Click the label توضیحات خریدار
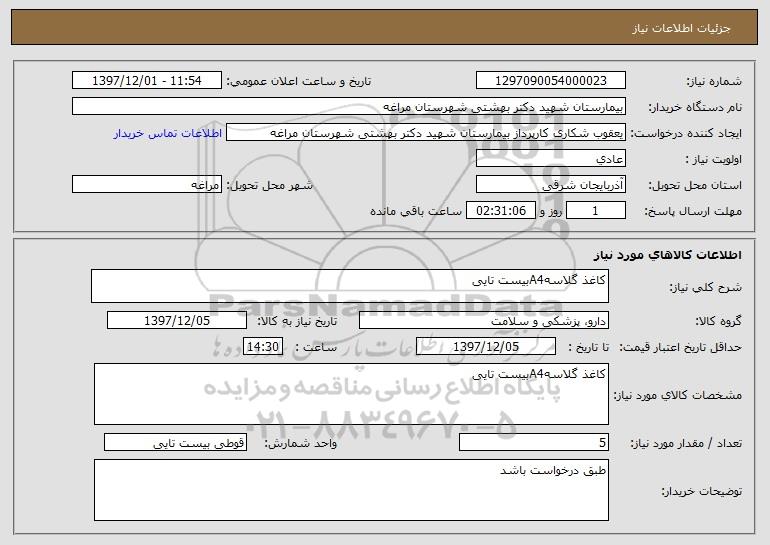This screenshot has width=770, height=545. point(702,491)
